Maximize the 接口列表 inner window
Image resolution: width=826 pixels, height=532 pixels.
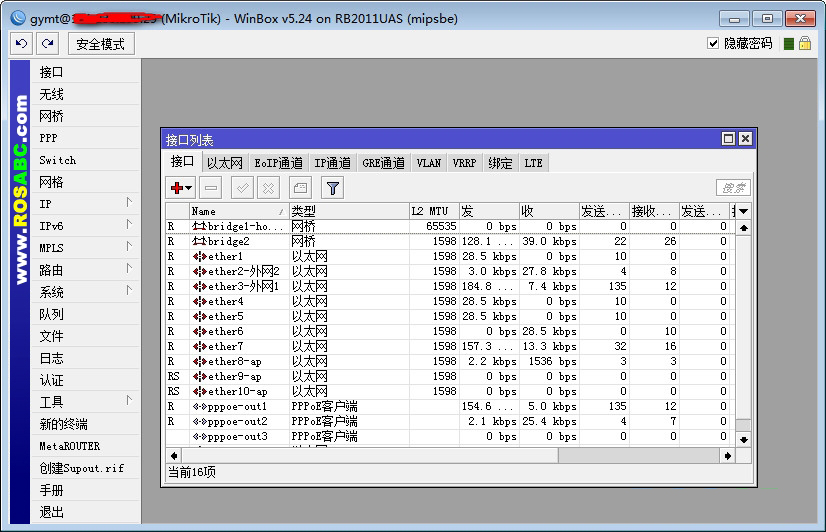tap(728, 139)
